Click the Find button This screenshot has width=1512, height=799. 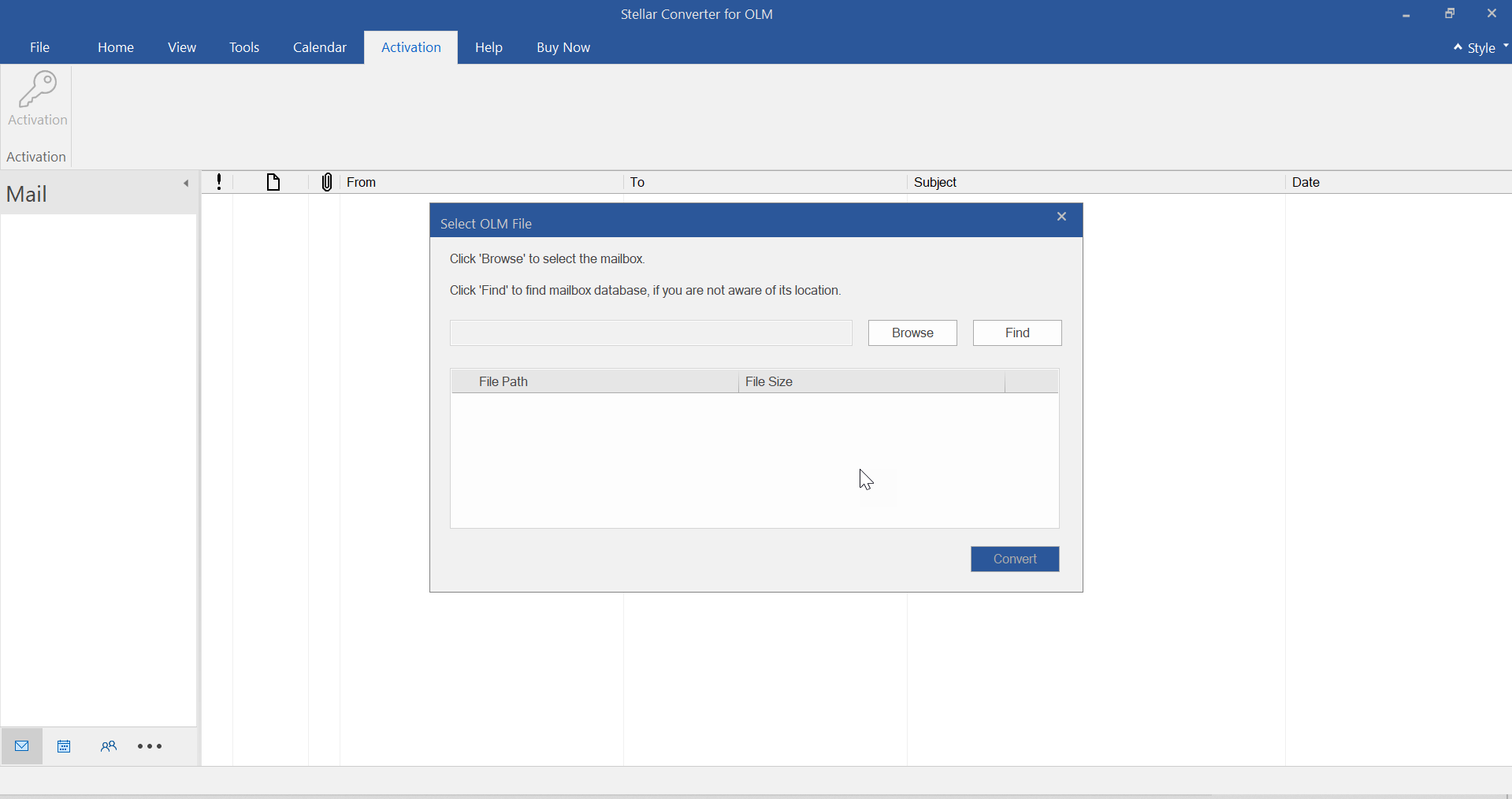tap(1017, 333)
